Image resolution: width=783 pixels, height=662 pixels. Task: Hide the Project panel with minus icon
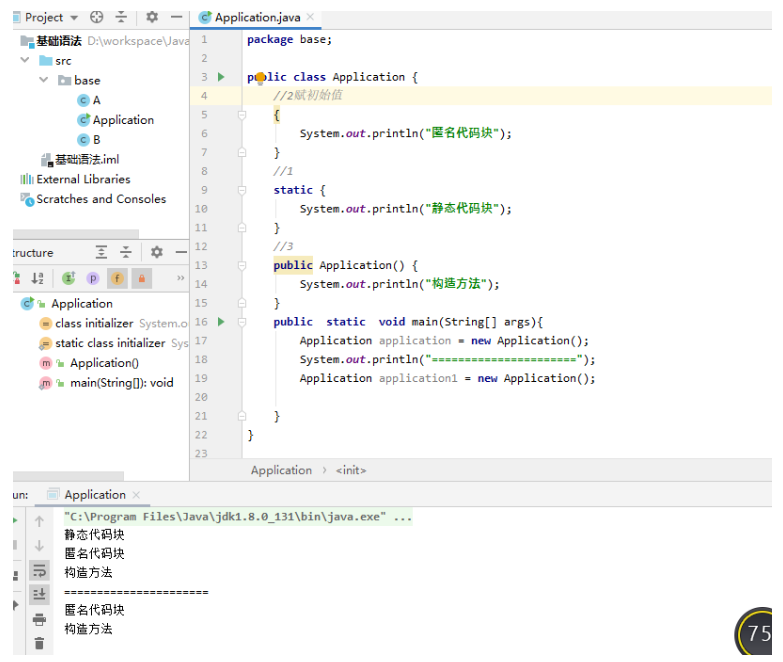point(176,17)
